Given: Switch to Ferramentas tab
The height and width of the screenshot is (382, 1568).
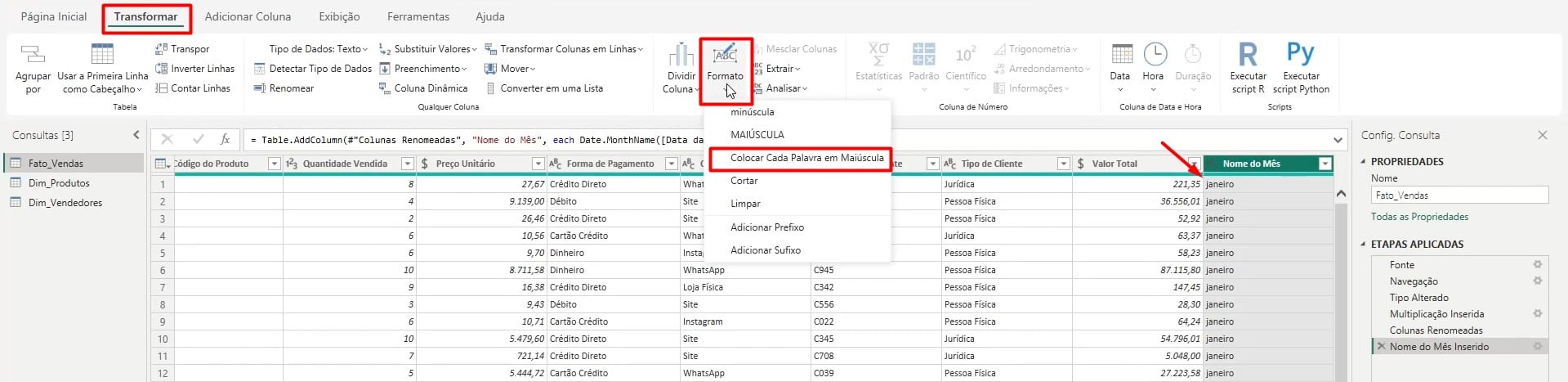Looking at the screenshot, I should tap(418, 16).
